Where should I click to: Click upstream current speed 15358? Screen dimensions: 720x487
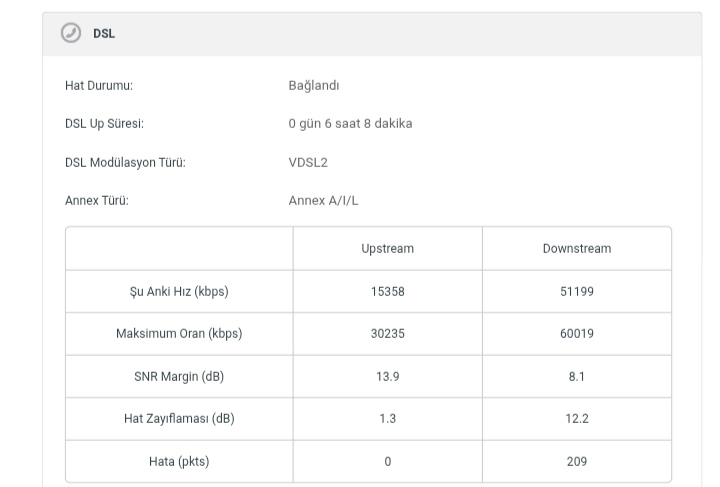387,292
